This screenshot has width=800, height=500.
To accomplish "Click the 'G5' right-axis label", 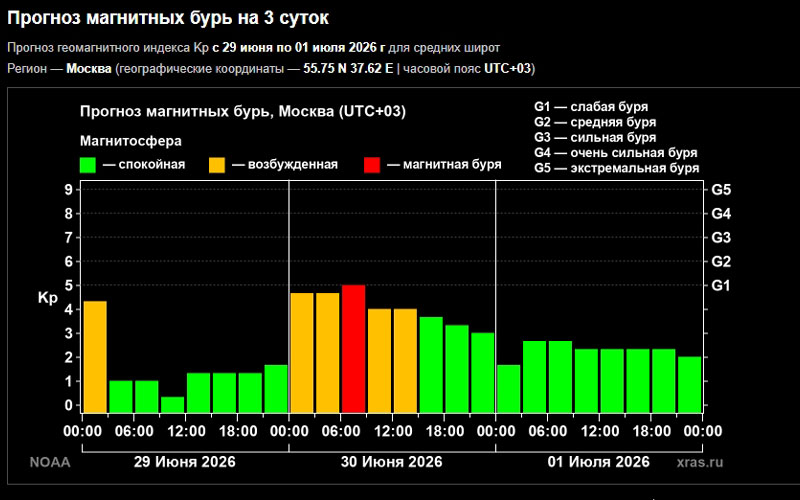I will [721, 190].
